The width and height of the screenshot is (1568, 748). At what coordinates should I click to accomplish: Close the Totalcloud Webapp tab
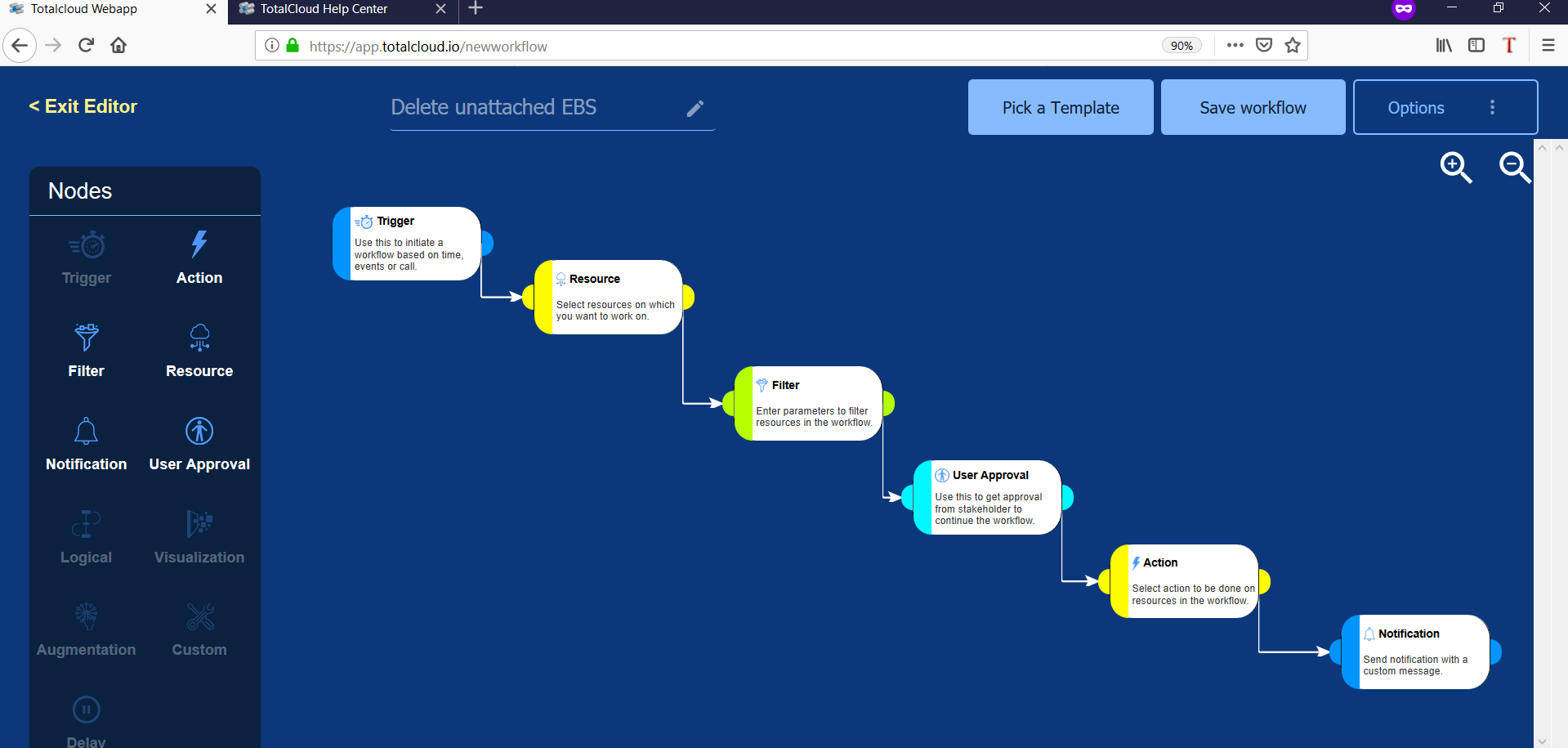211,9
